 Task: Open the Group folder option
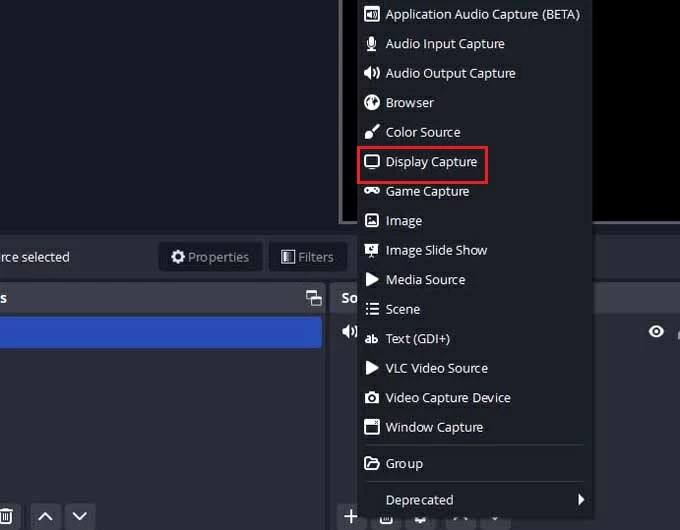click(x=404, y=464)
